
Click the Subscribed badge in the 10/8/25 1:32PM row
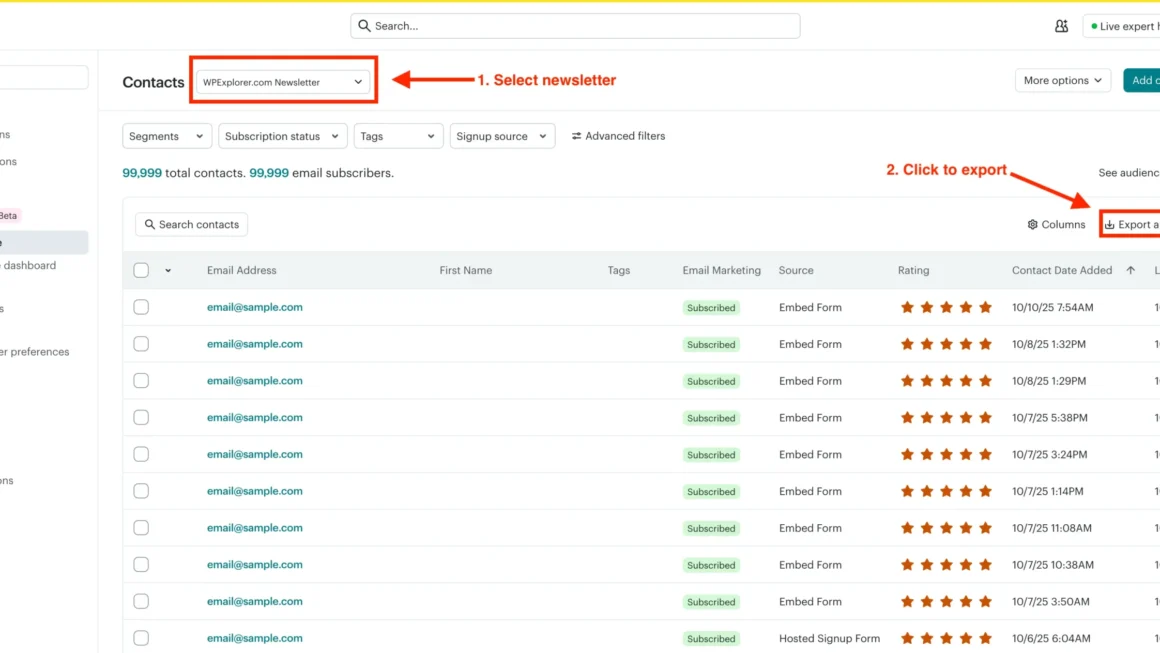[711, 345]
